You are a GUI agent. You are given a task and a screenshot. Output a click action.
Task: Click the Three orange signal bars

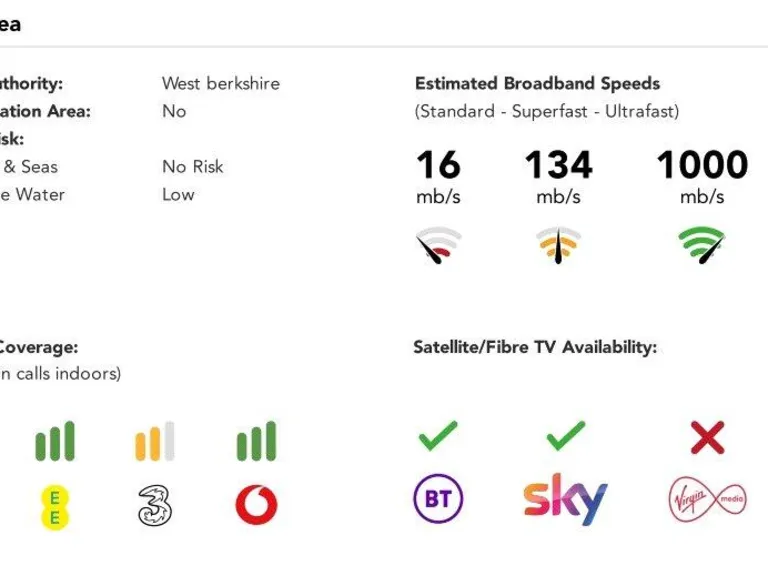[155, 442]
